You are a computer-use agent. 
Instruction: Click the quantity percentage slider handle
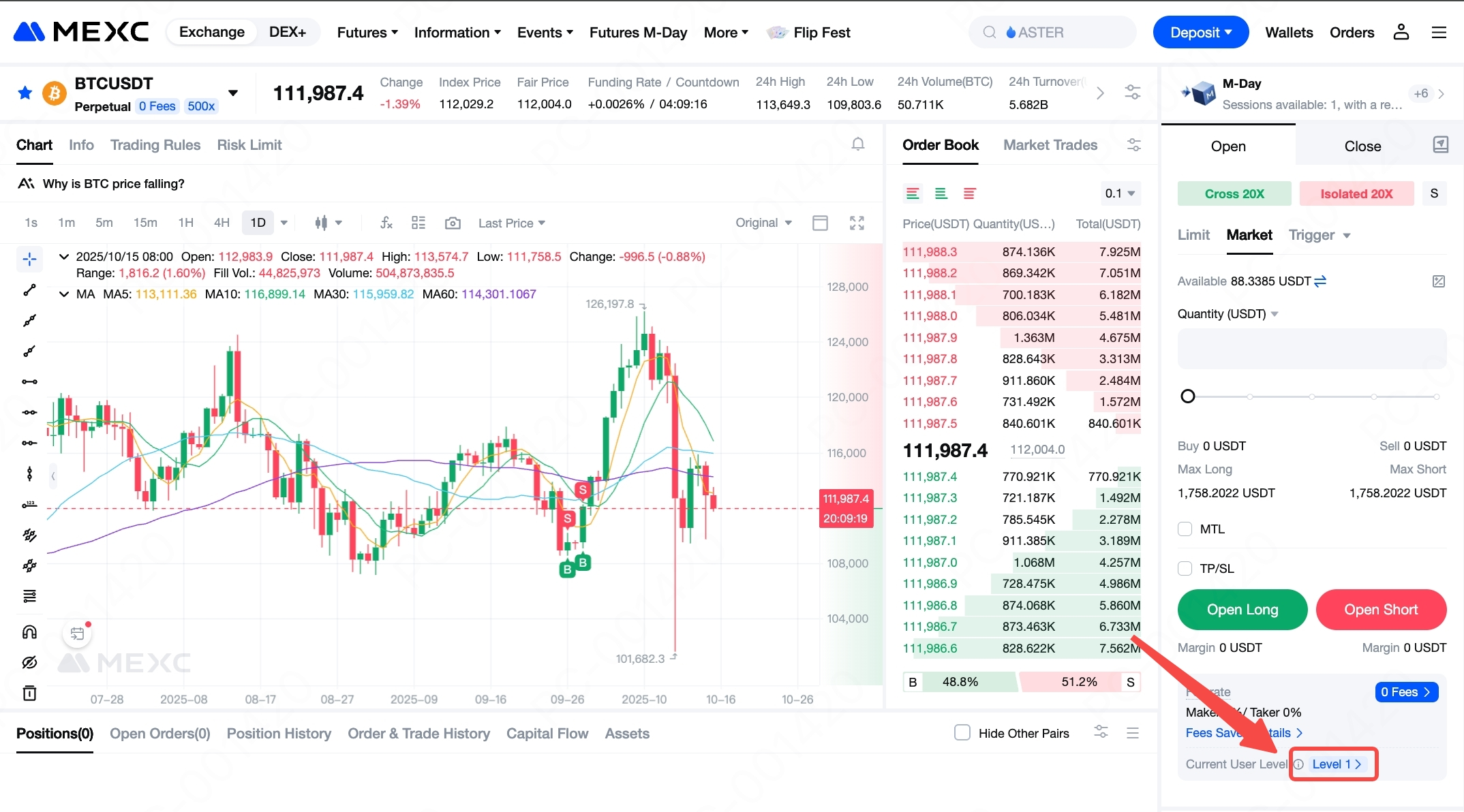(1187, 396)
